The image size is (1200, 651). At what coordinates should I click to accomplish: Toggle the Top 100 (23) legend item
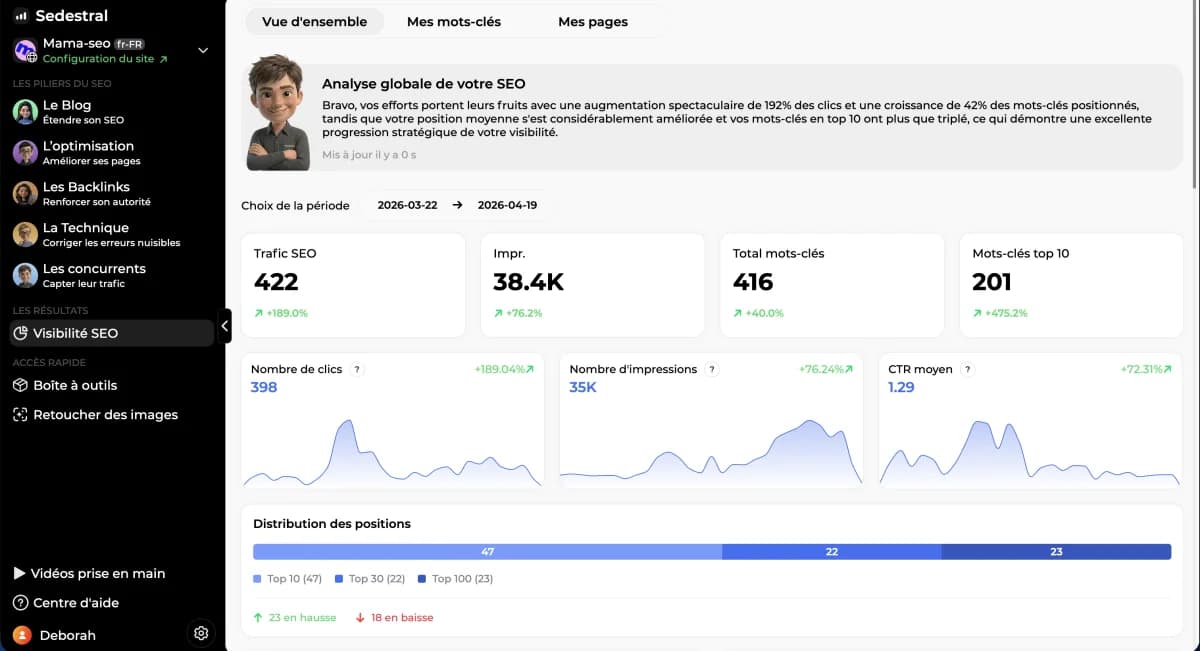pos(455,578)
